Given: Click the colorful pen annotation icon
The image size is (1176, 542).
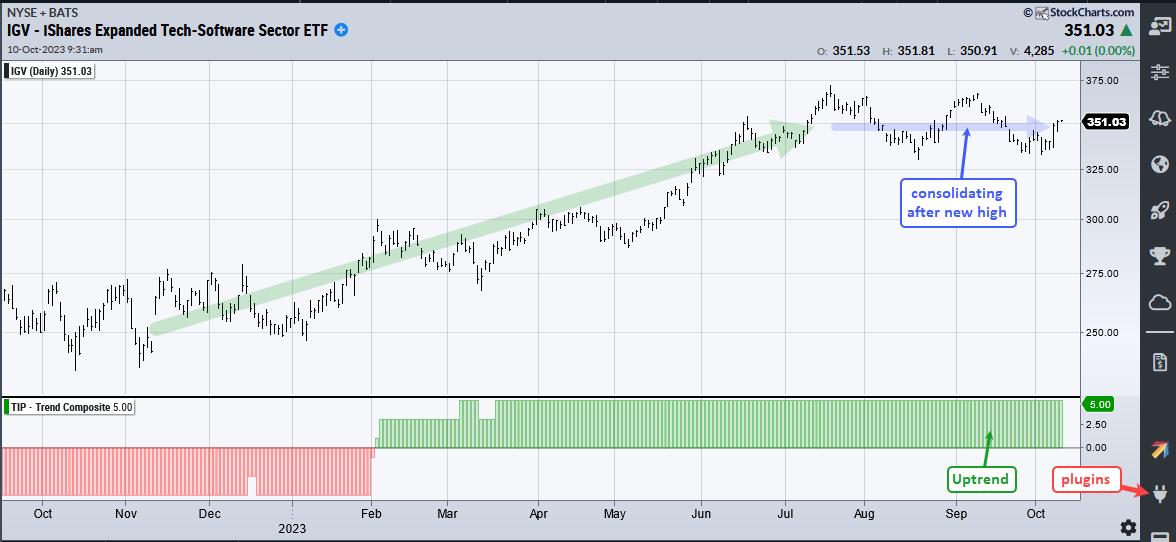Looking at the screenshot, I should point(1160,450).
